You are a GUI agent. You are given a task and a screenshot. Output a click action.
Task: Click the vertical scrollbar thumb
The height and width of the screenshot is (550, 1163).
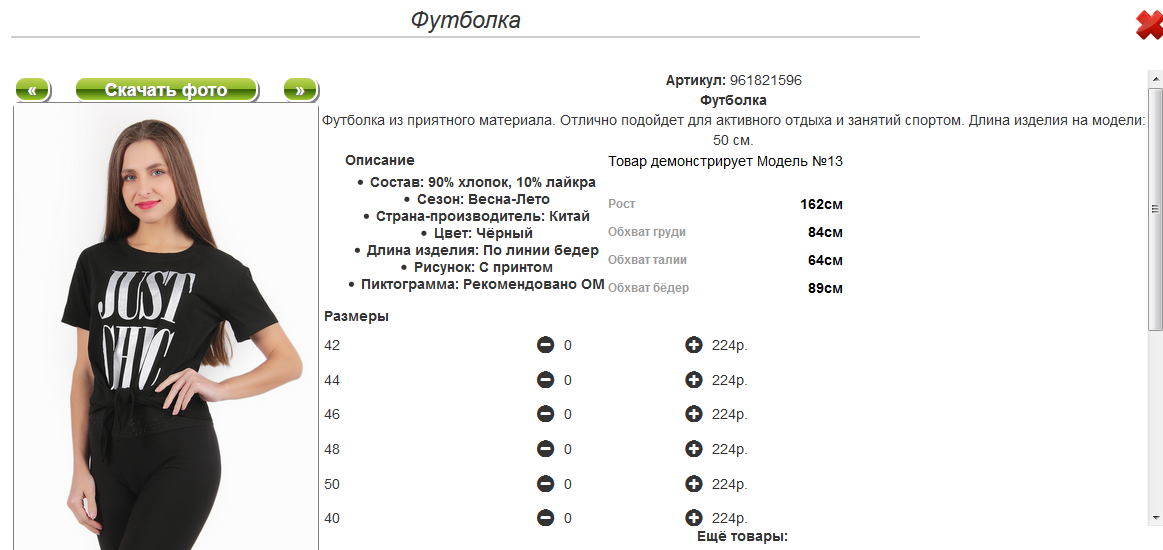(1155, 209)
